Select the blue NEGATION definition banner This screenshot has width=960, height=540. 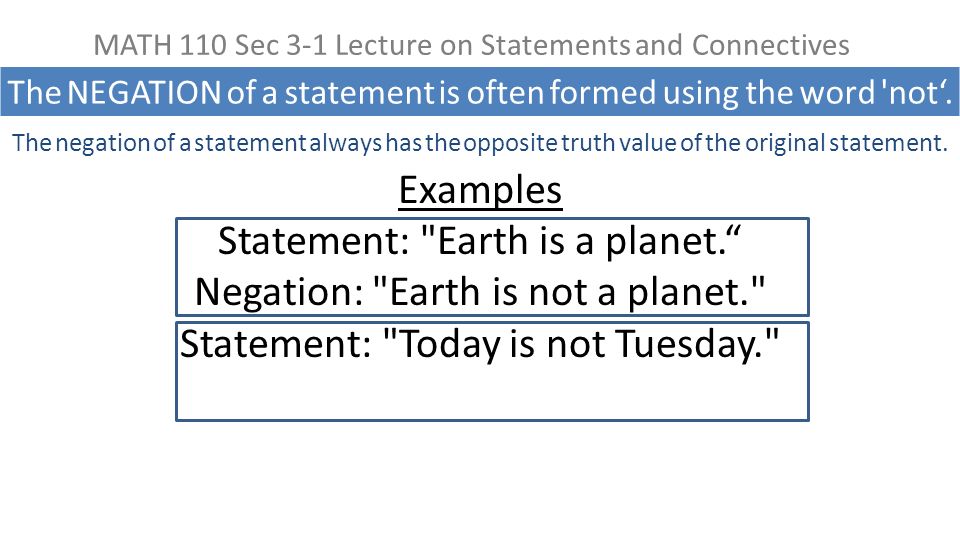(x=480, y=92)
